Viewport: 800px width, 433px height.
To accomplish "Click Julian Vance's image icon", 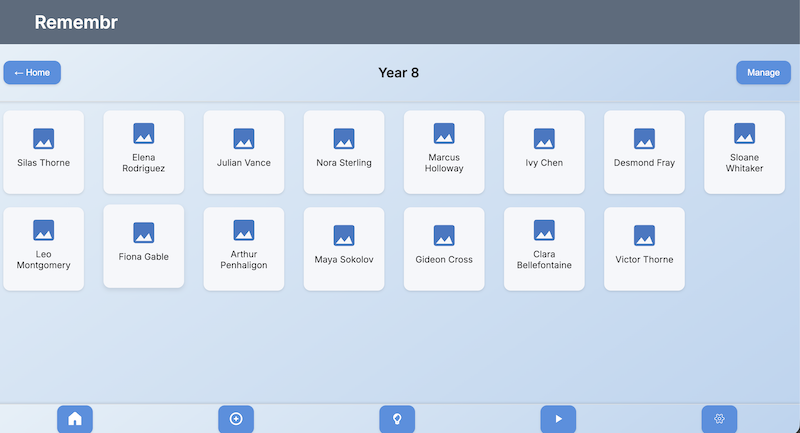I will [x=243, y=138].
